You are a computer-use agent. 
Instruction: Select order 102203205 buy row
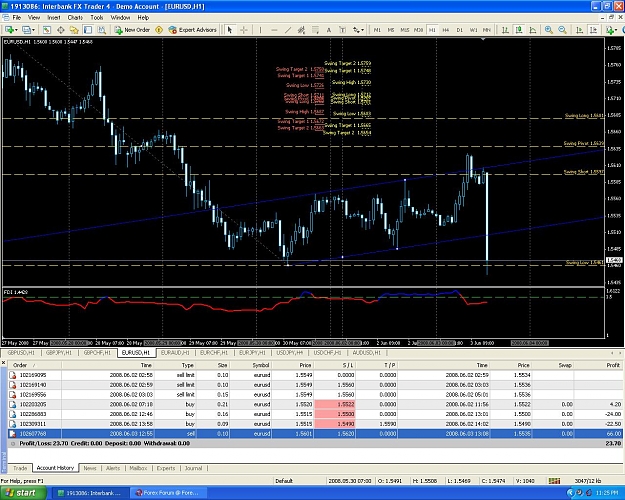pos(316,404)
